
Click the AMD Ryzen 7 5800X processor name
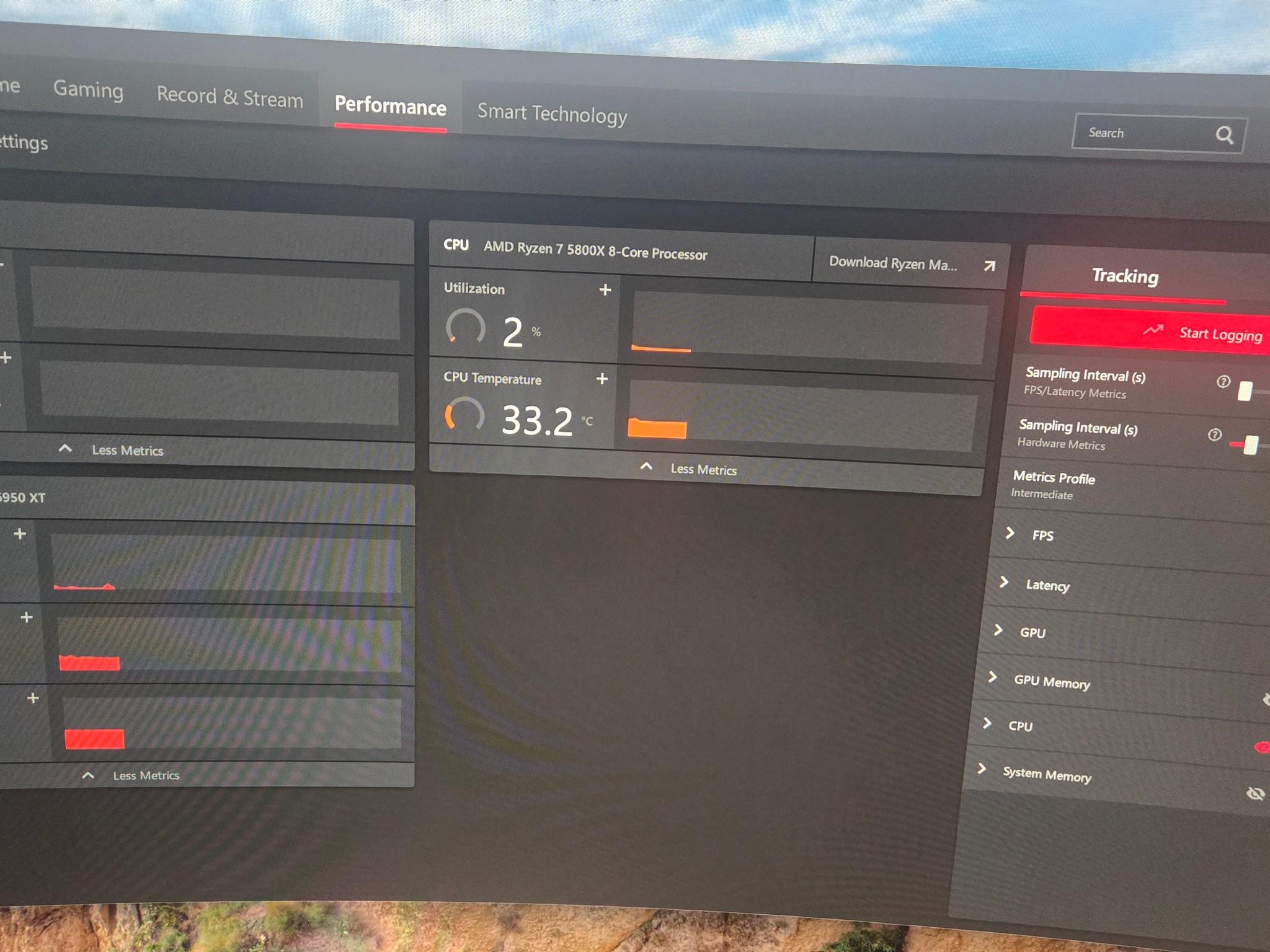(595, 251)
